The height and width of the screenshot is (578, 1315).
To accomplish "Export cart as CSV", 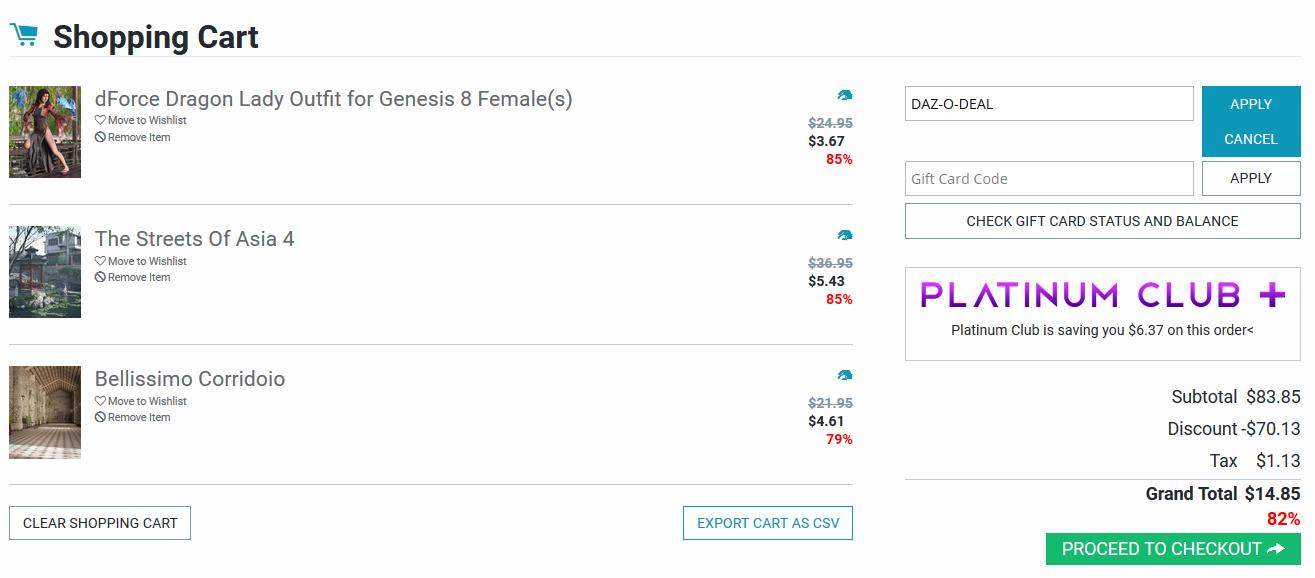I will (x=767, y=523).
